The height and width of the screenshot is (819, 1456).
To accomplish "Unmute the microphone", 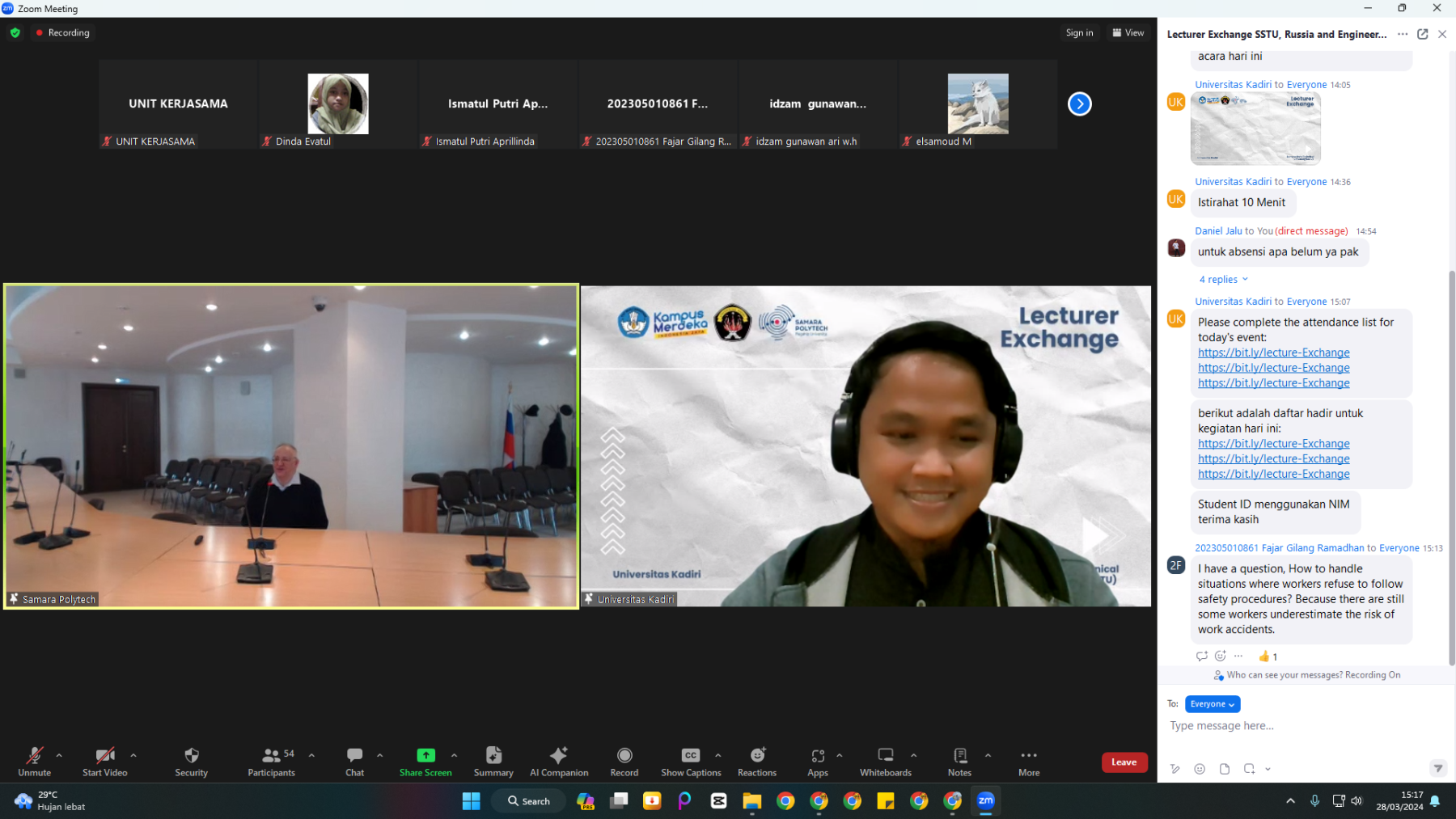I will [x=34, y=762].
